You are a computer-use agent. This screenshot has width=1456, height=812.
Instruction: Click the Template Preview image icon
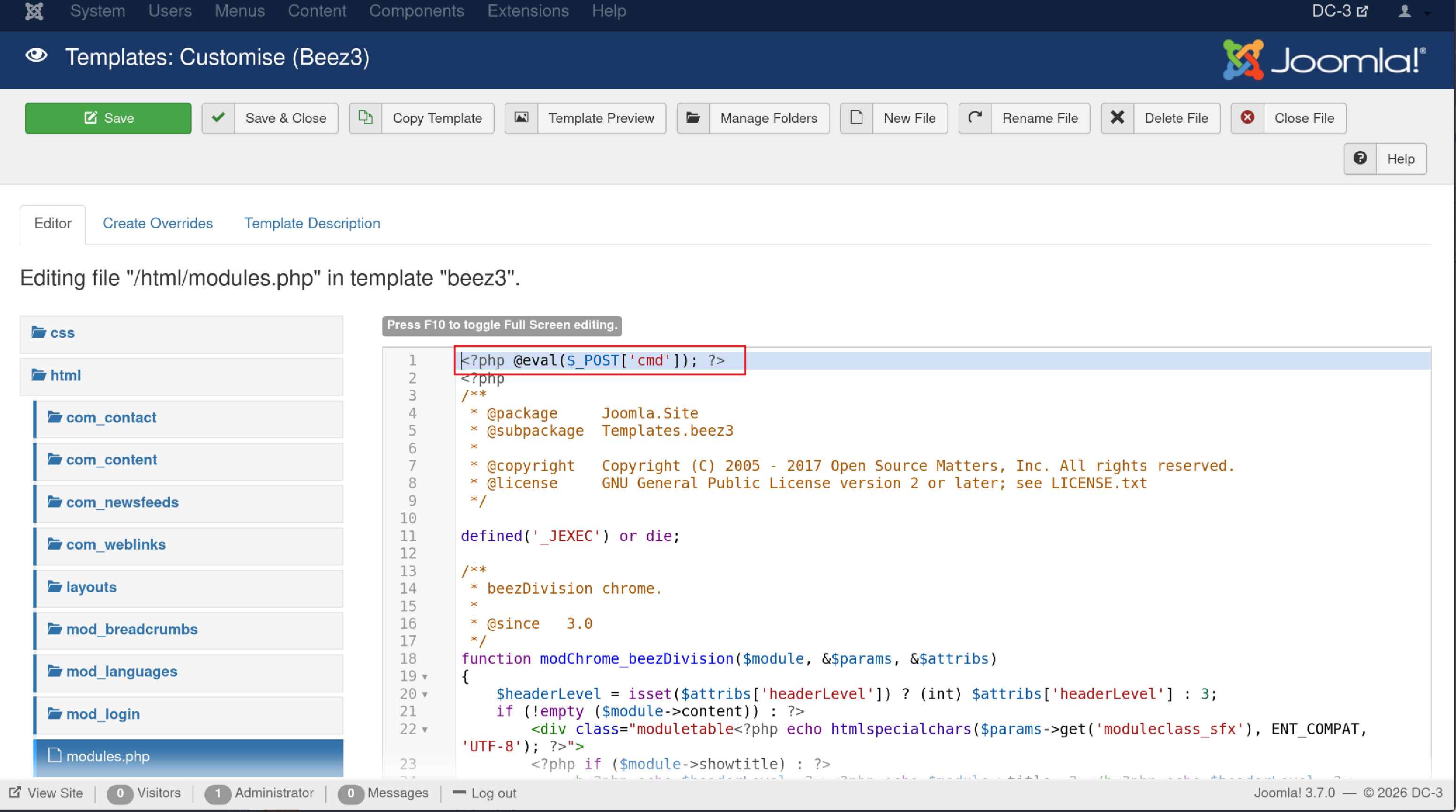521,118
